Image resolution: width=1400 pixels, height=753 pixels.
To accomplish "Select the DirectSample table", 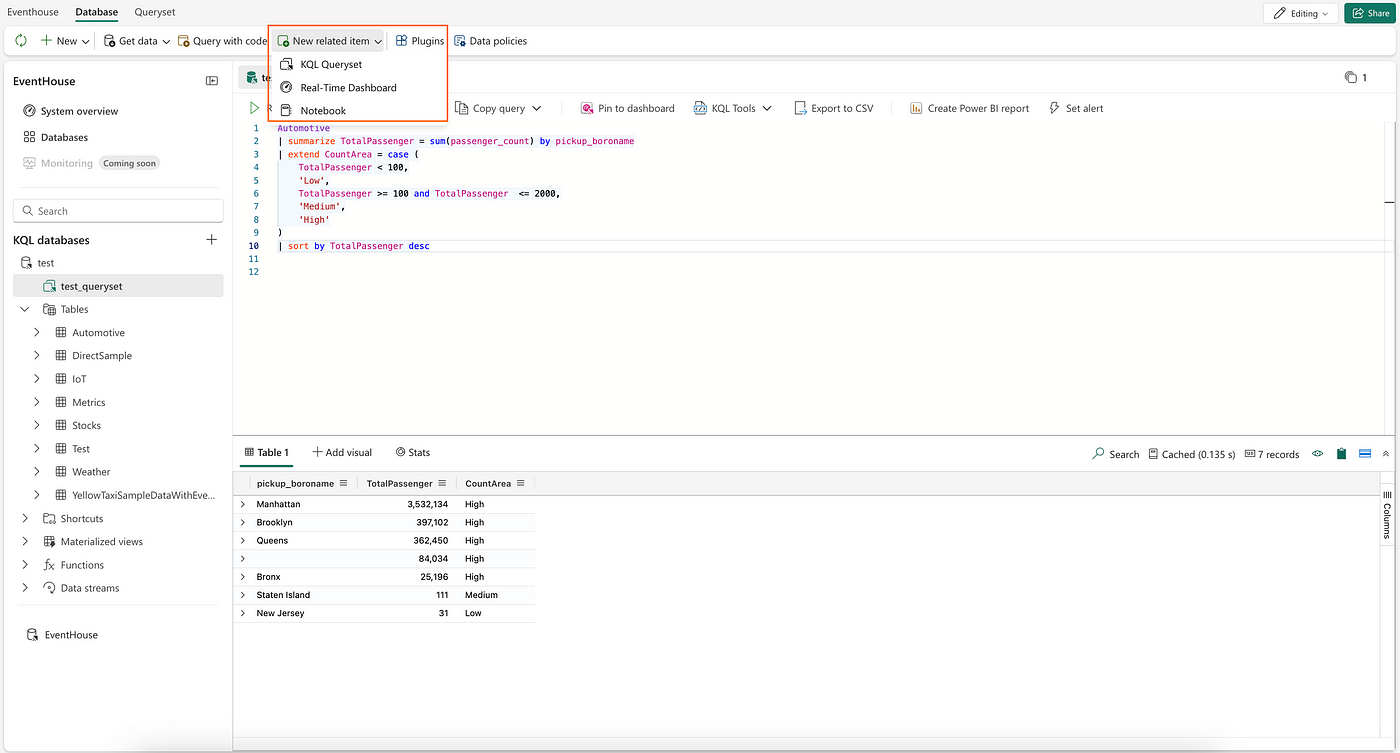I will 102,356.
